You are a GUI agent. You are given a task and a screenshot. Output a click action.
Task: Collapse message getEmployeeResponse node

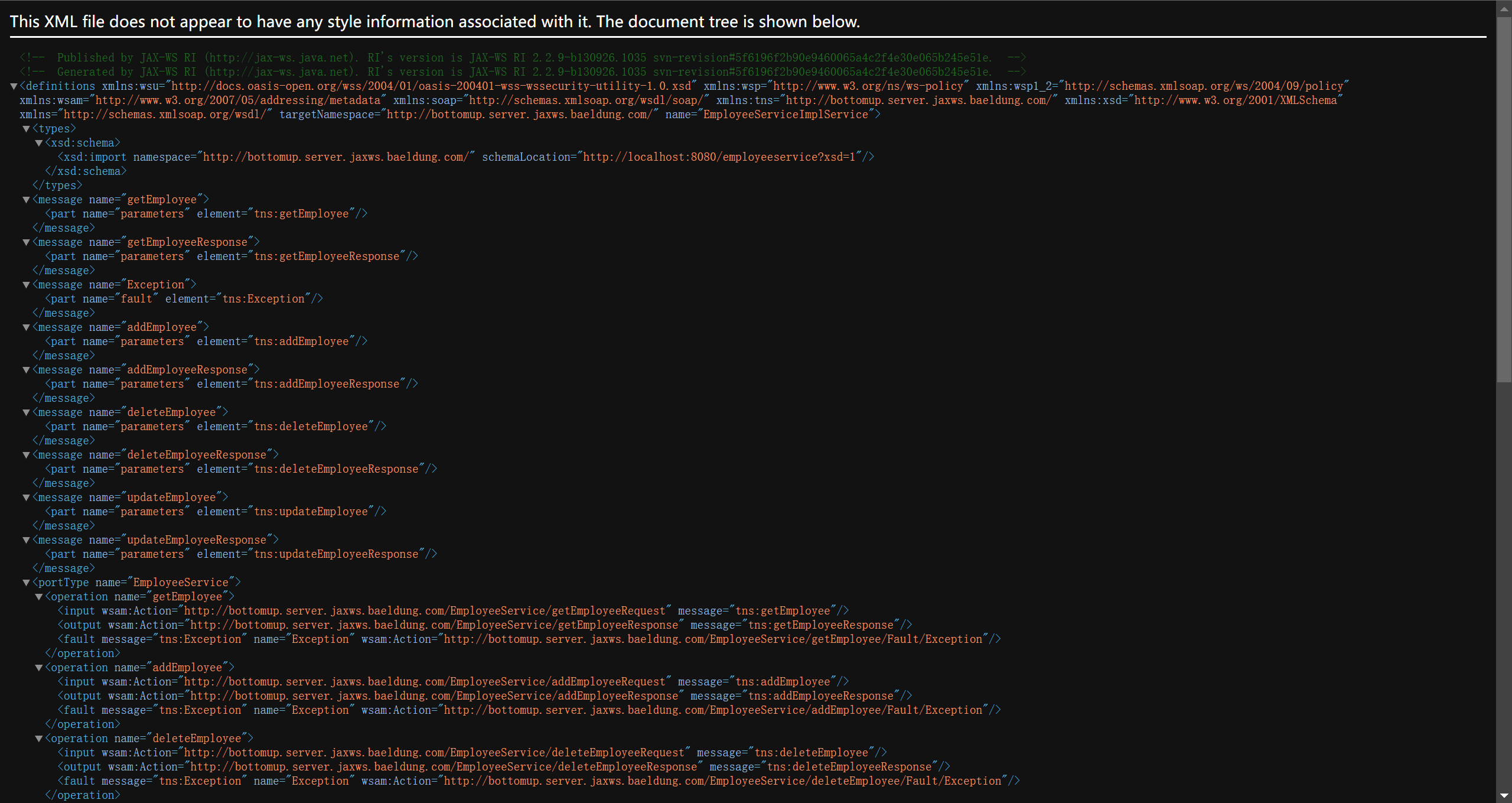click(26, 242)
